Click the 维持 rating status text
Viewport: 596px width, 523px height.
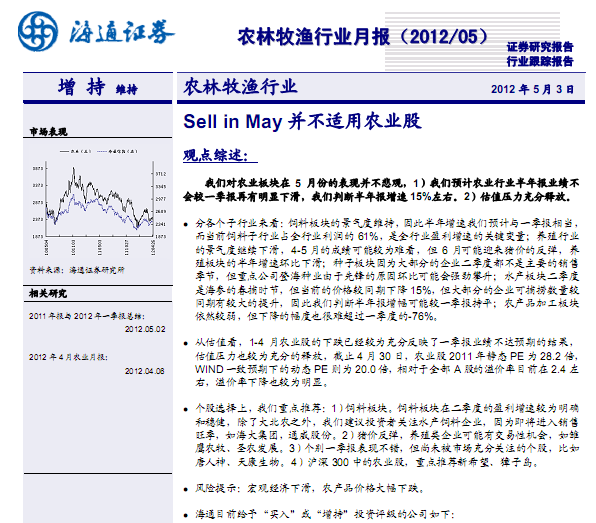point(127,90)
